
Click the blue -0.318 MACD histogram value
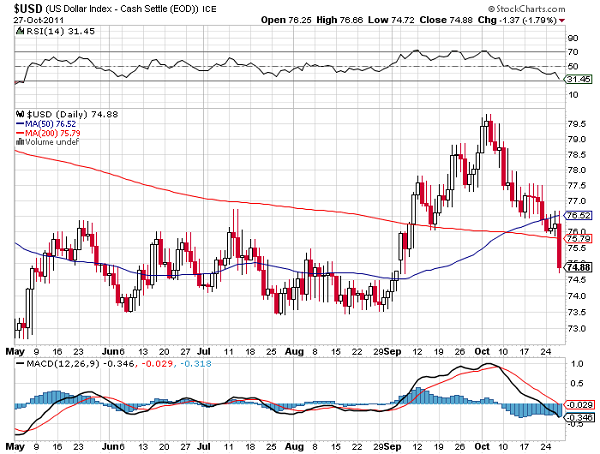[196, 363]
